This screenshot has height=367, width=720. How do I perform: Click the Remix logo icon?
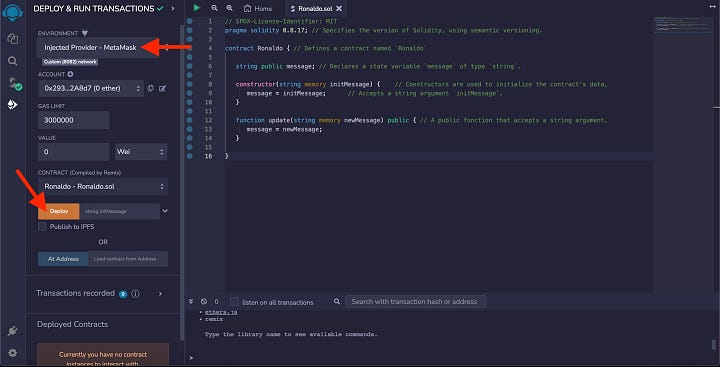12,12
